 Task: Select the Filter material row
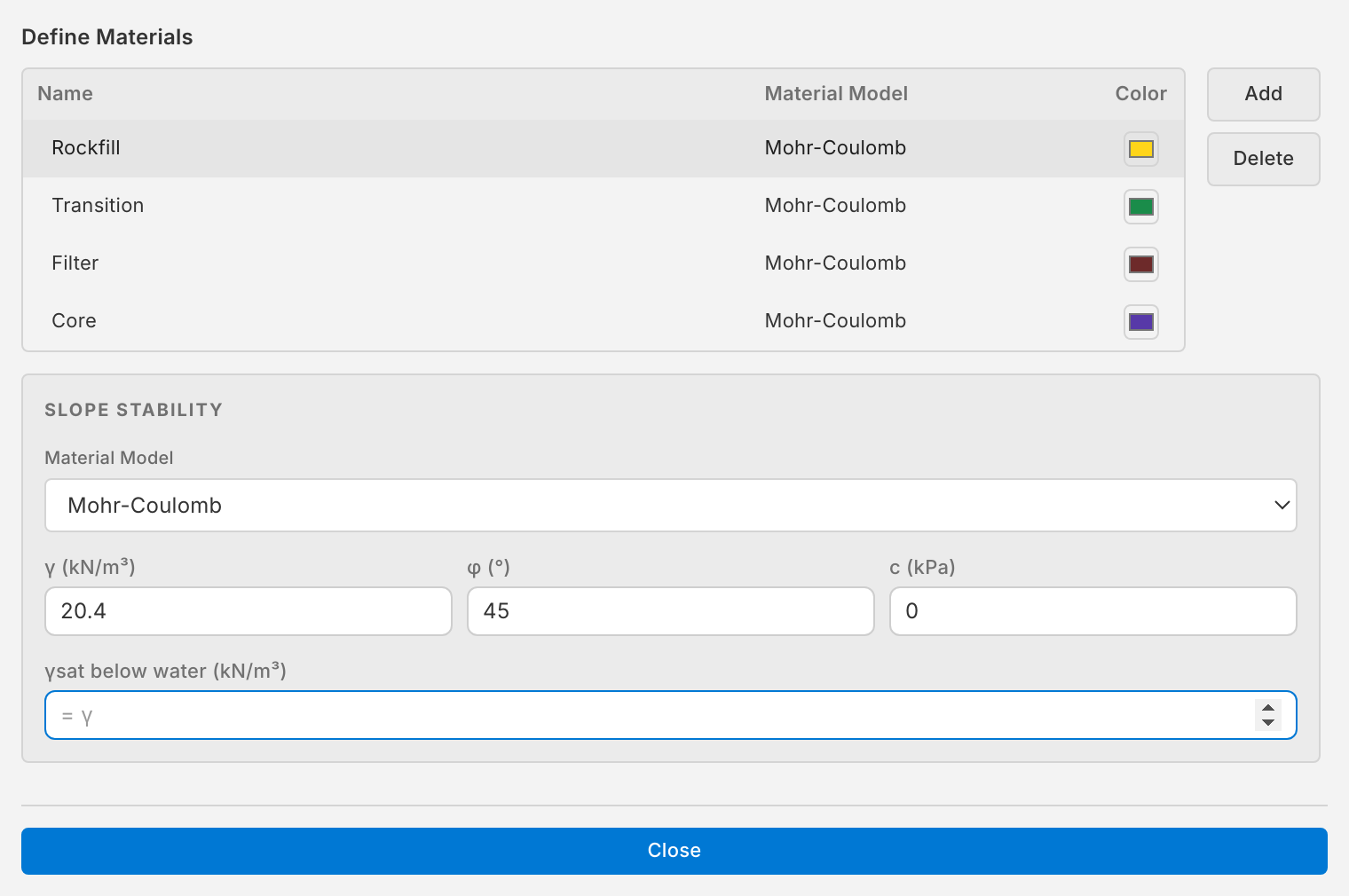[603, 263]
